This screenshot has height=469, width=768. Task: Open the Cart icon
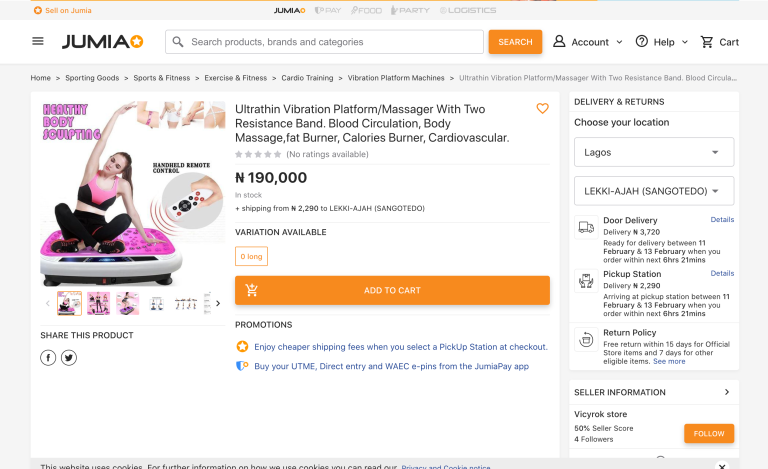(719, 42)
